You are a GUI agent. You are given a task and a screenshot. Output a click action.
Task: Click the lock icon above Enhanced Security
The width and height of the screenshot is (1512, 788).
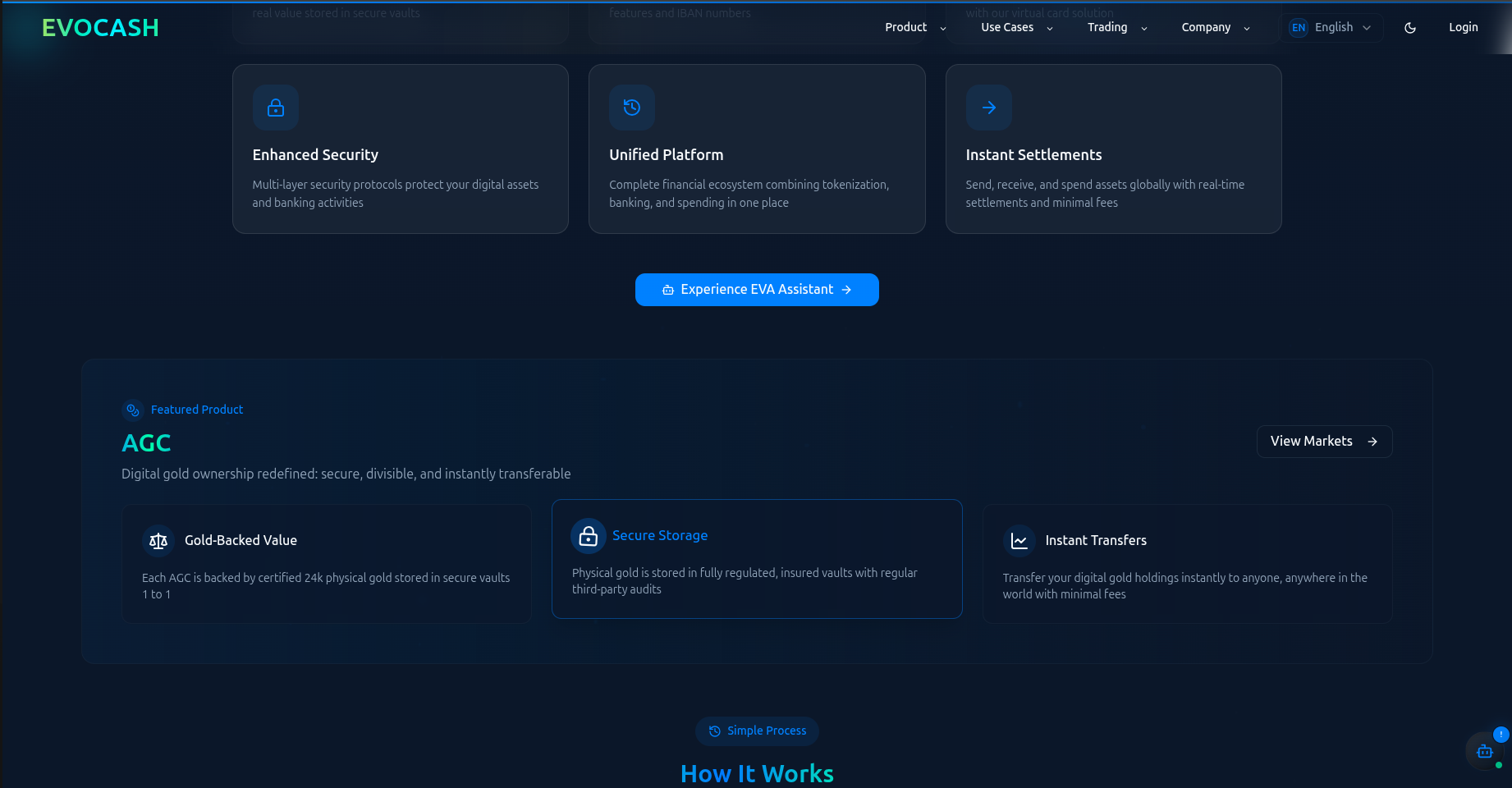click(276, 108)
